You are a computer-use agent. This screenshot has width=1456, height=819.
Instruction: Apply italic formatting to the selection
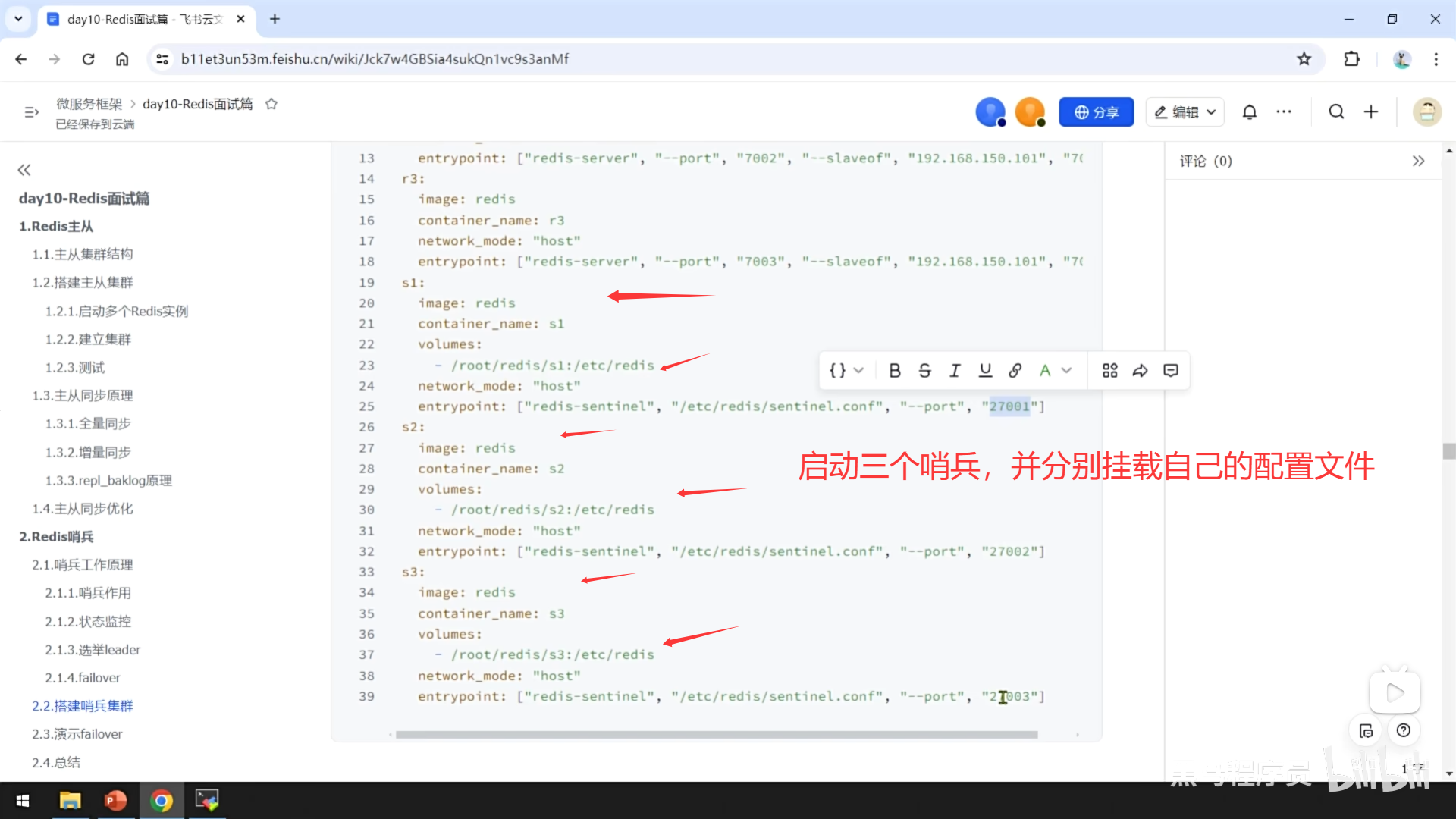pyautogui.click(x=955, y=371)
